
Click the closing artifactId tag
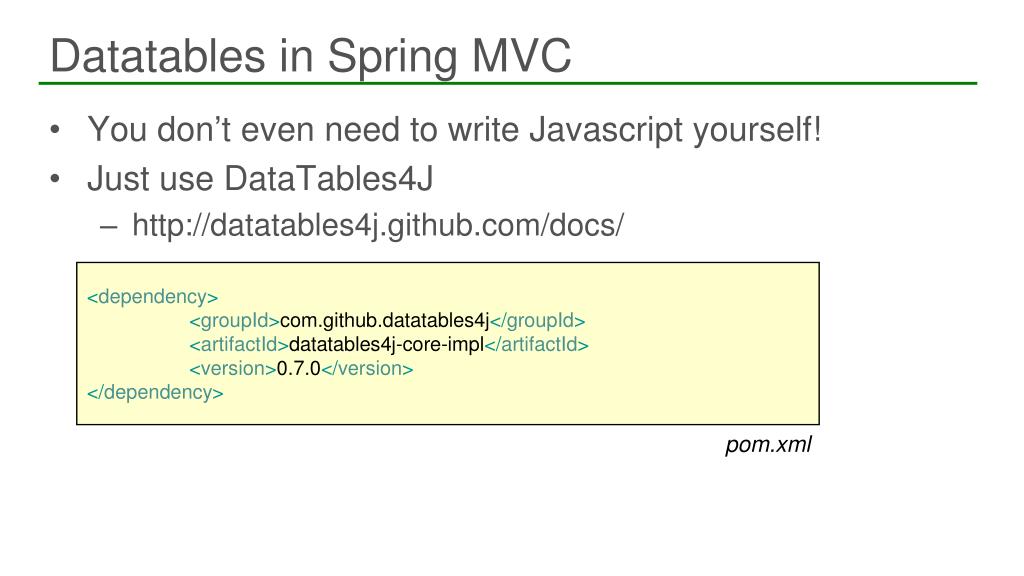(x=536, y=345)
